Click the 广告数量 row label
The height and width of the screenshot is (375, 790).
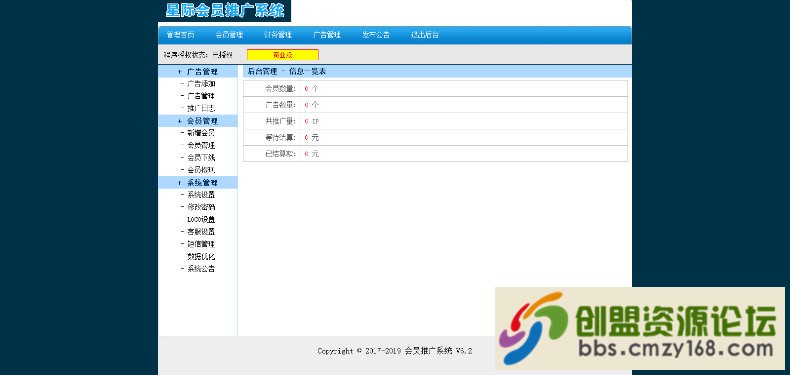(x=280, y=105)
